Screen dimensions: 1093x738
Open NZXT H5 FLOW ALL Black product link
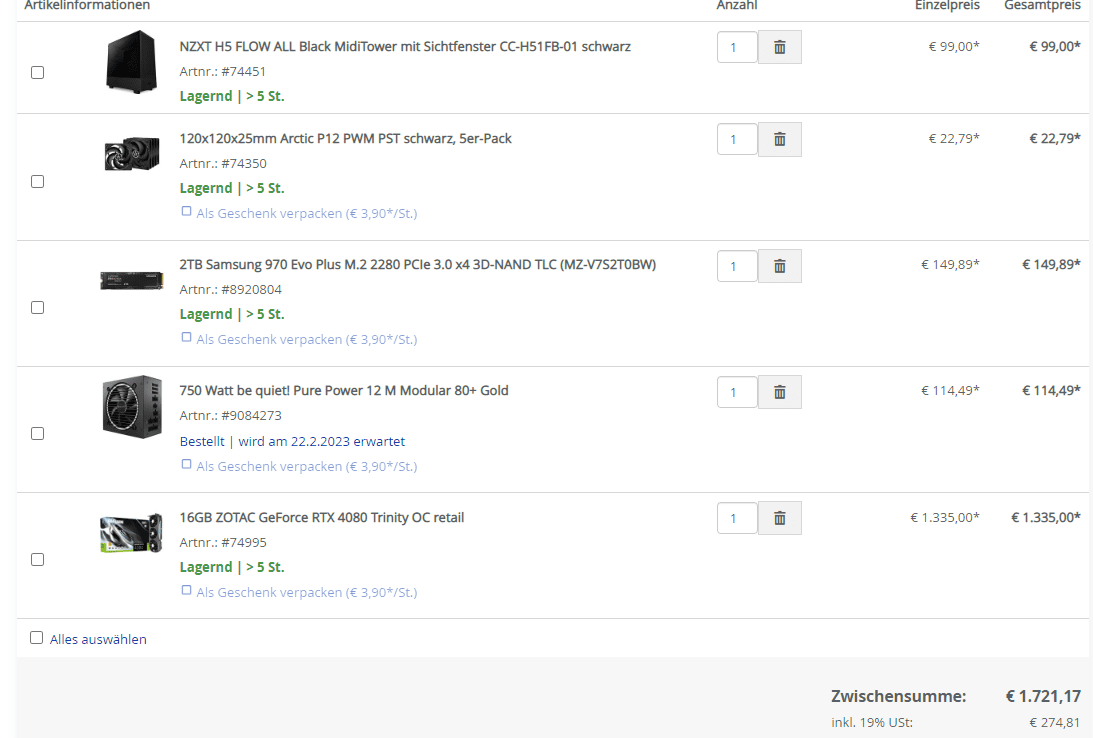tap(405, 47)
